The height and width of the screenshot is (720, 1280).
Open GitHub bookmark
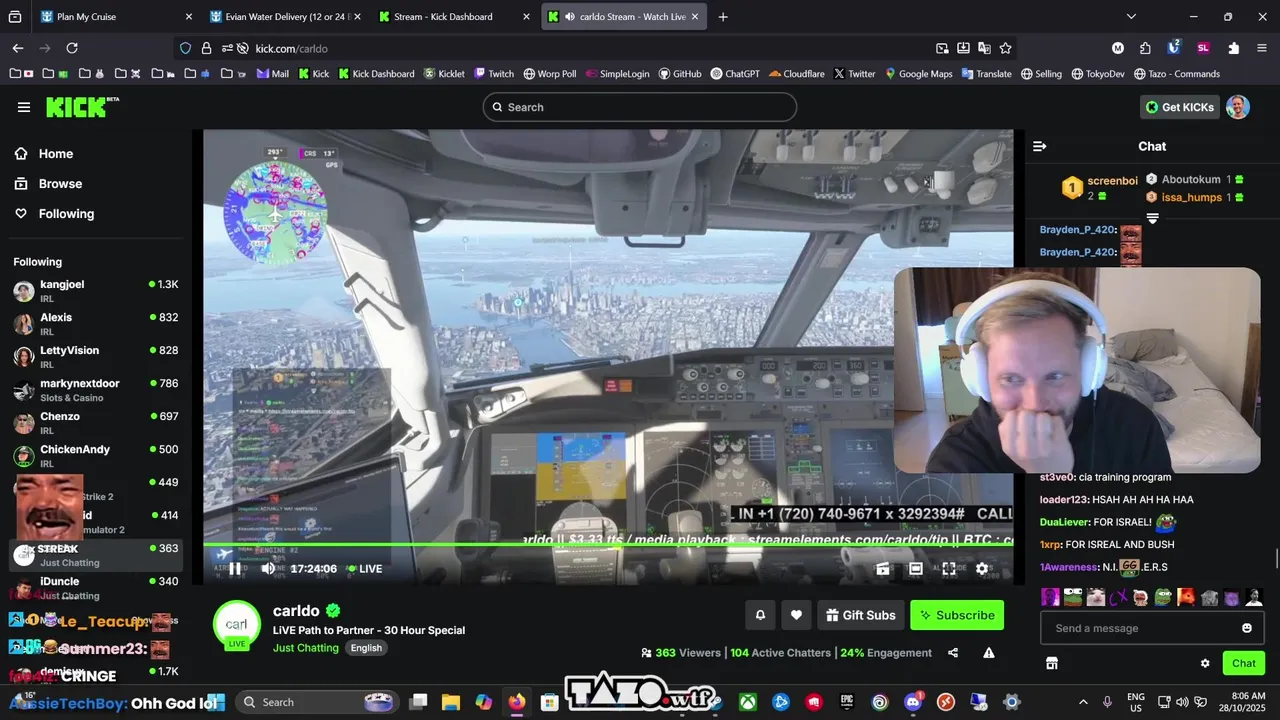point(680,74)
